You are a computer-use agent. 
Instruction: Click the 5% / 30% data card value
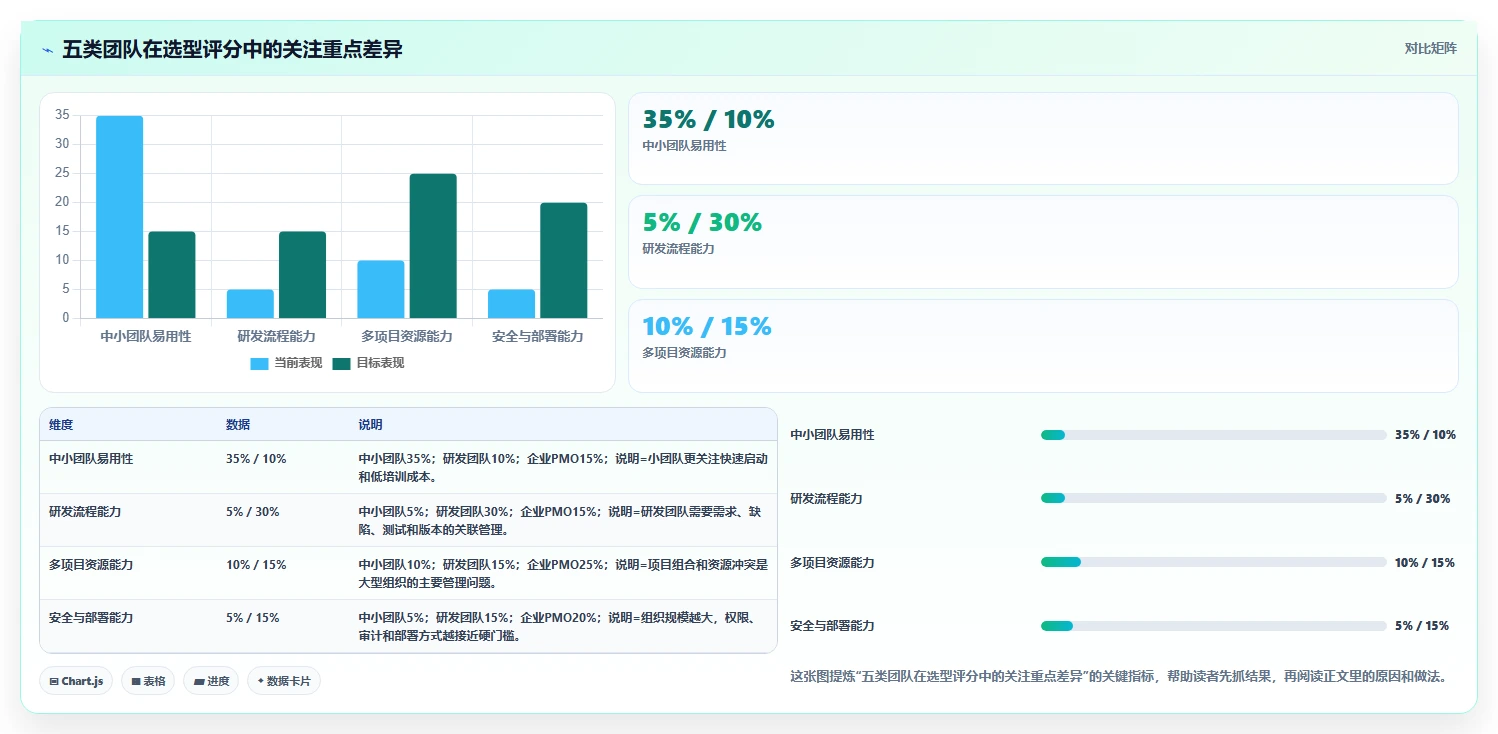click(702, 223)
